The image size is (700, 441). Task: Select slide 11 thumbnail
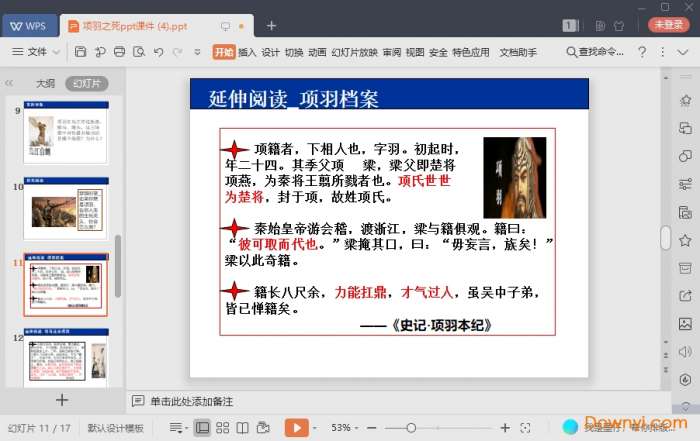(66, 284)
